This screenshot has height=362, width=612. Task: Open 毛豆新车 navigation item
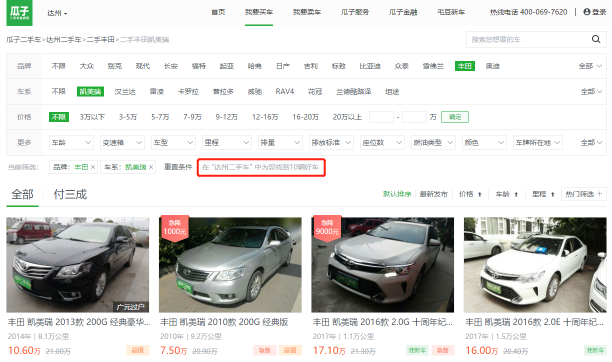(x=451, y=12)
